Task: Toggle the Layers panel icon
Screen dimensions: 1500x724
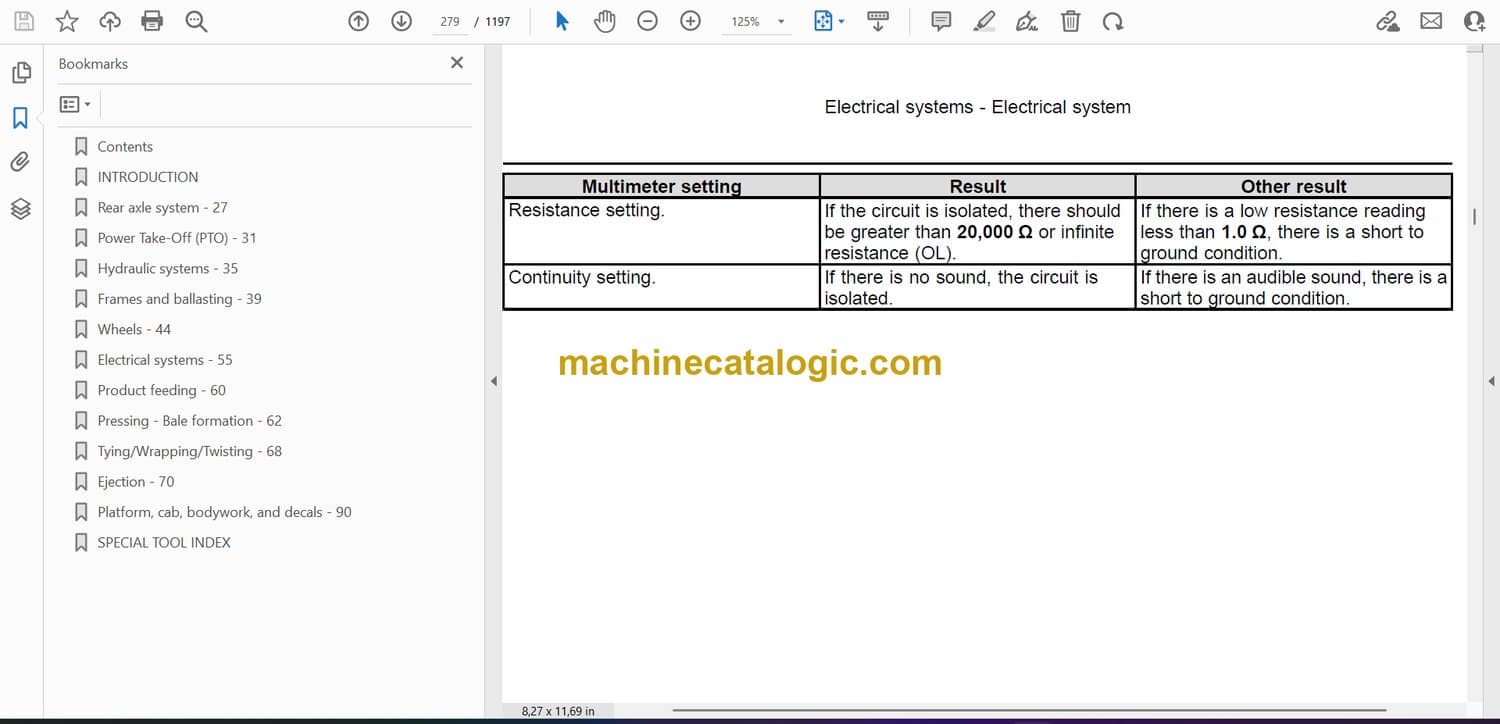Action: tap(20, 208)
